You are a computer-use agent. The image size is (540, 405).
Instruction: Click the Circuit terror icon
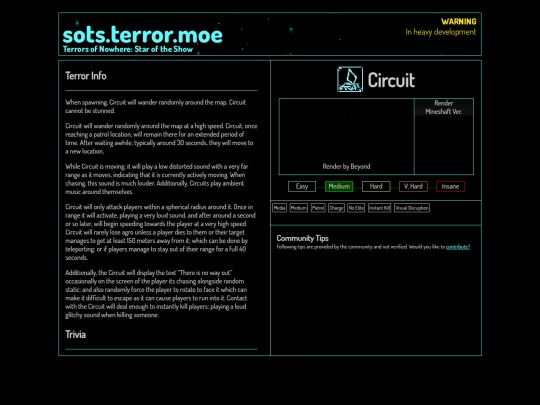[x=350, y=79]
